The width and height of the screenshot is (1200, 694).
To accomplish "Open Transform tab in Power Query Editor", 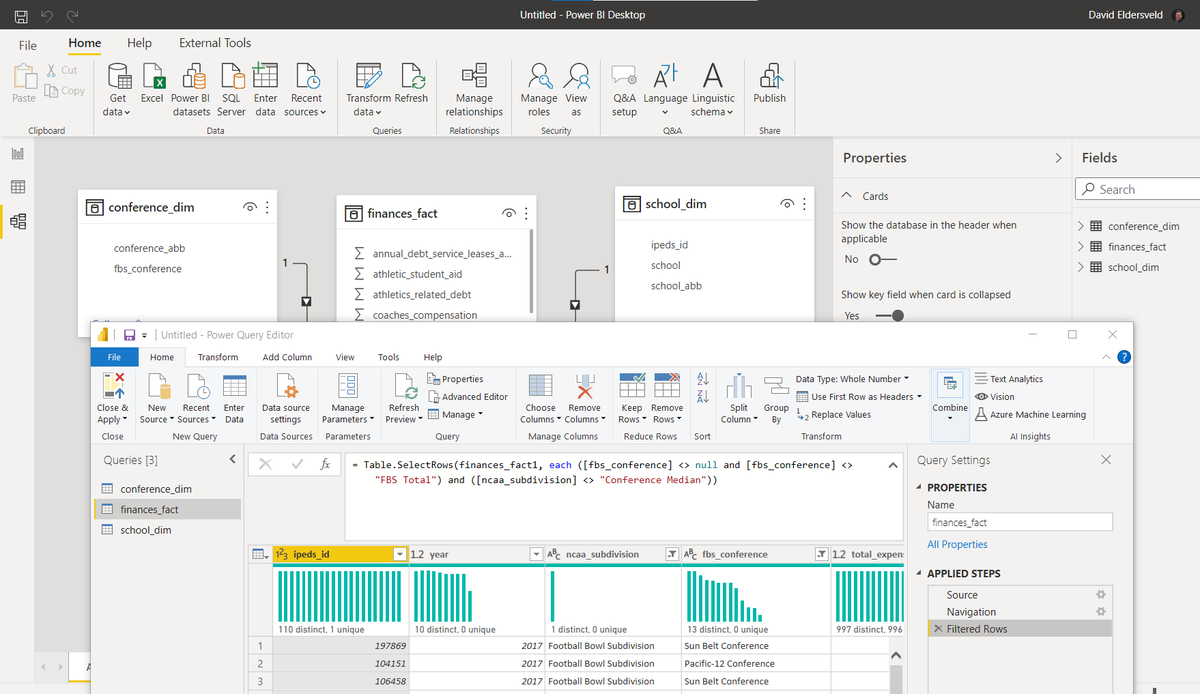I will tap(218, 357).
